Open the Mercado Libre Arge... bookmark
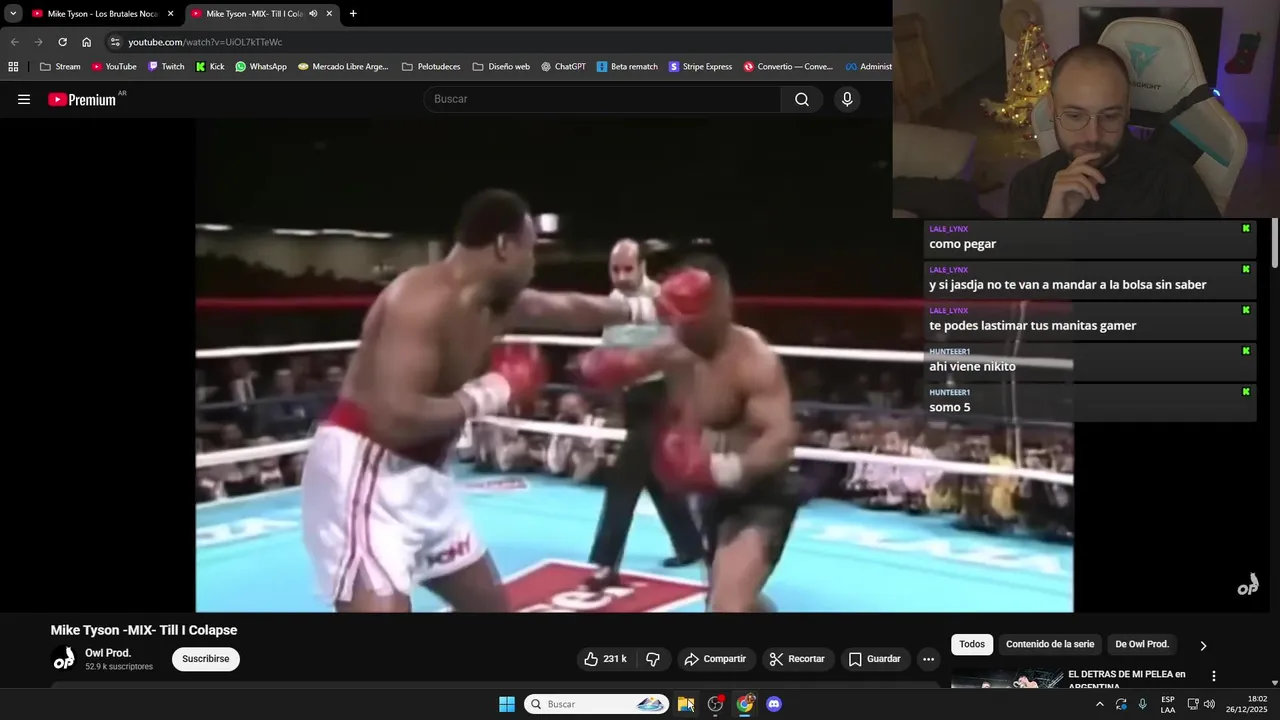The width and height of the screenshot is (1280, 720). click(343, 67)
